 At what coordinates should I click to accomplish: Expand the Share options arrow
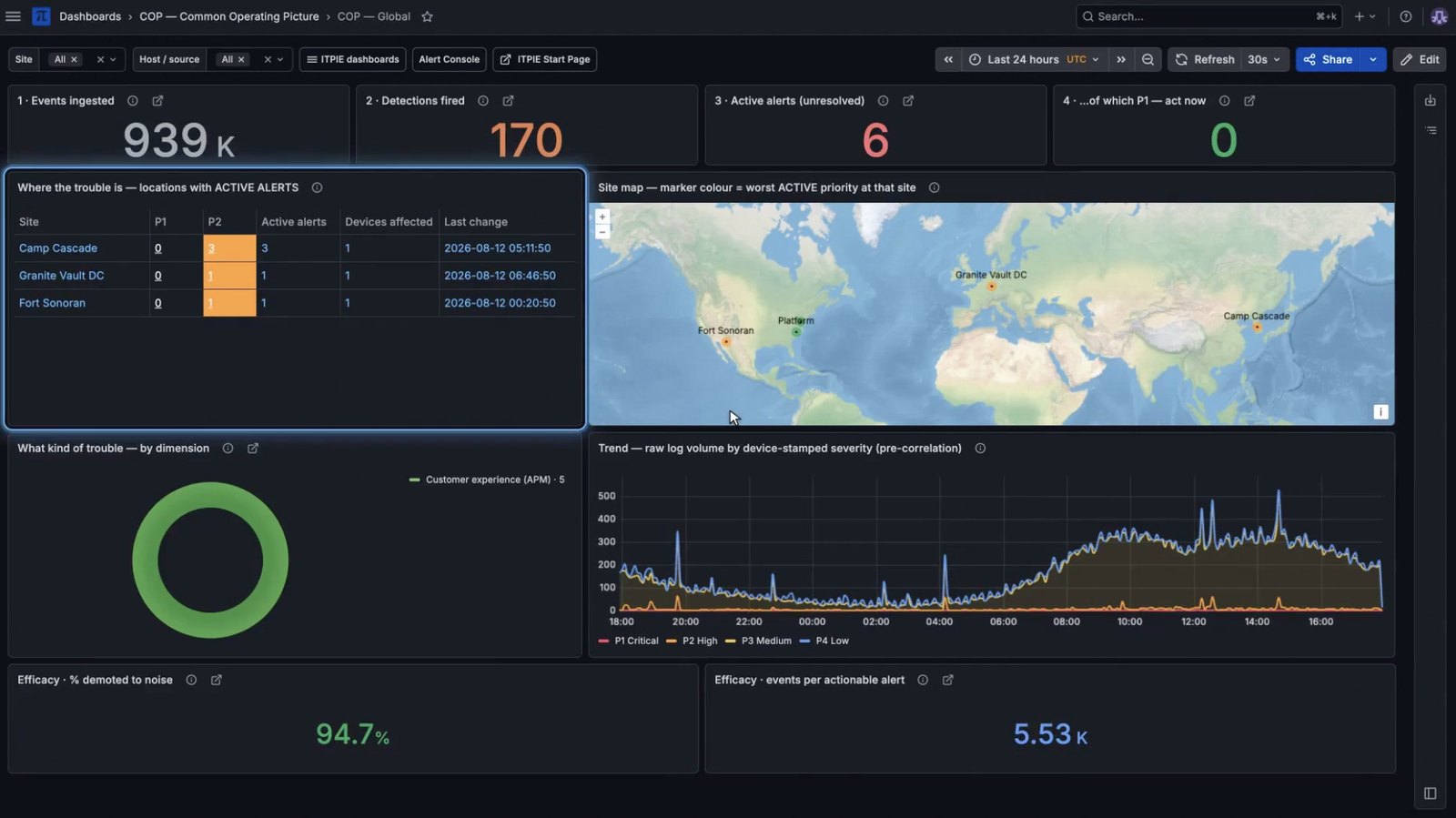(1373, 59)
